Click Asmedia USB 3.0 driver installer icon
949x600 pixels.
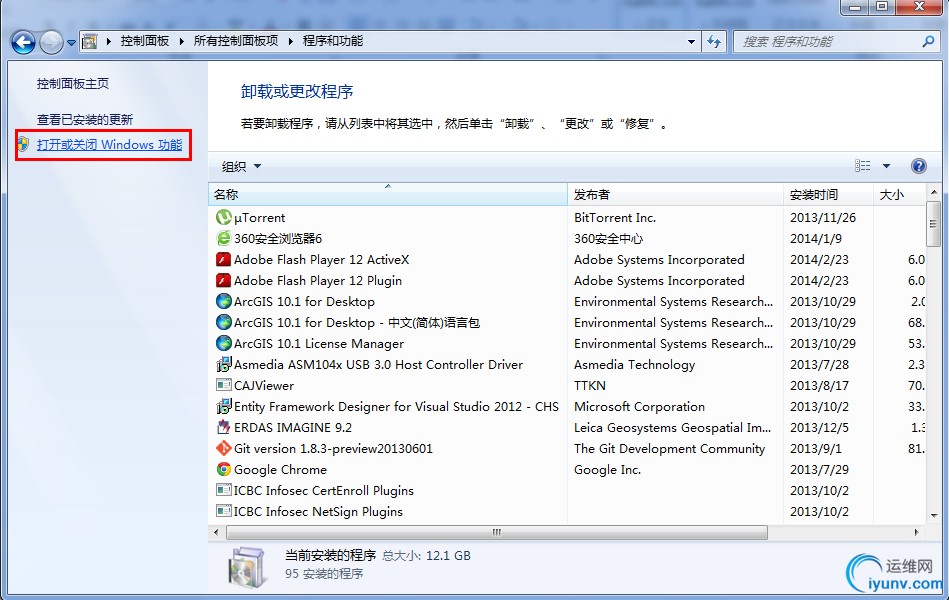point(224,364)
